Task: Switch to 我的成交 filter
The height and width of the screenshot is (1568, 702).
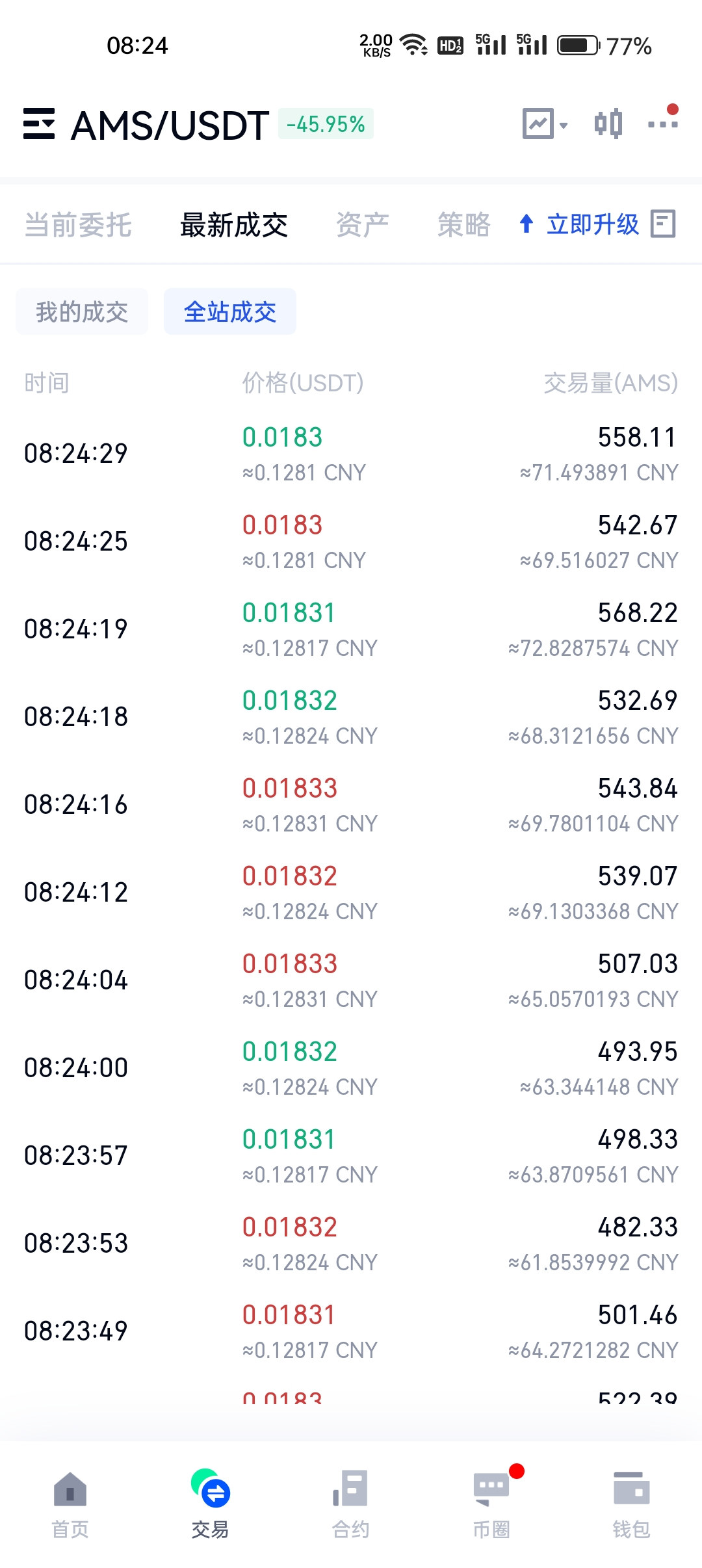Action: coord(82,312)
